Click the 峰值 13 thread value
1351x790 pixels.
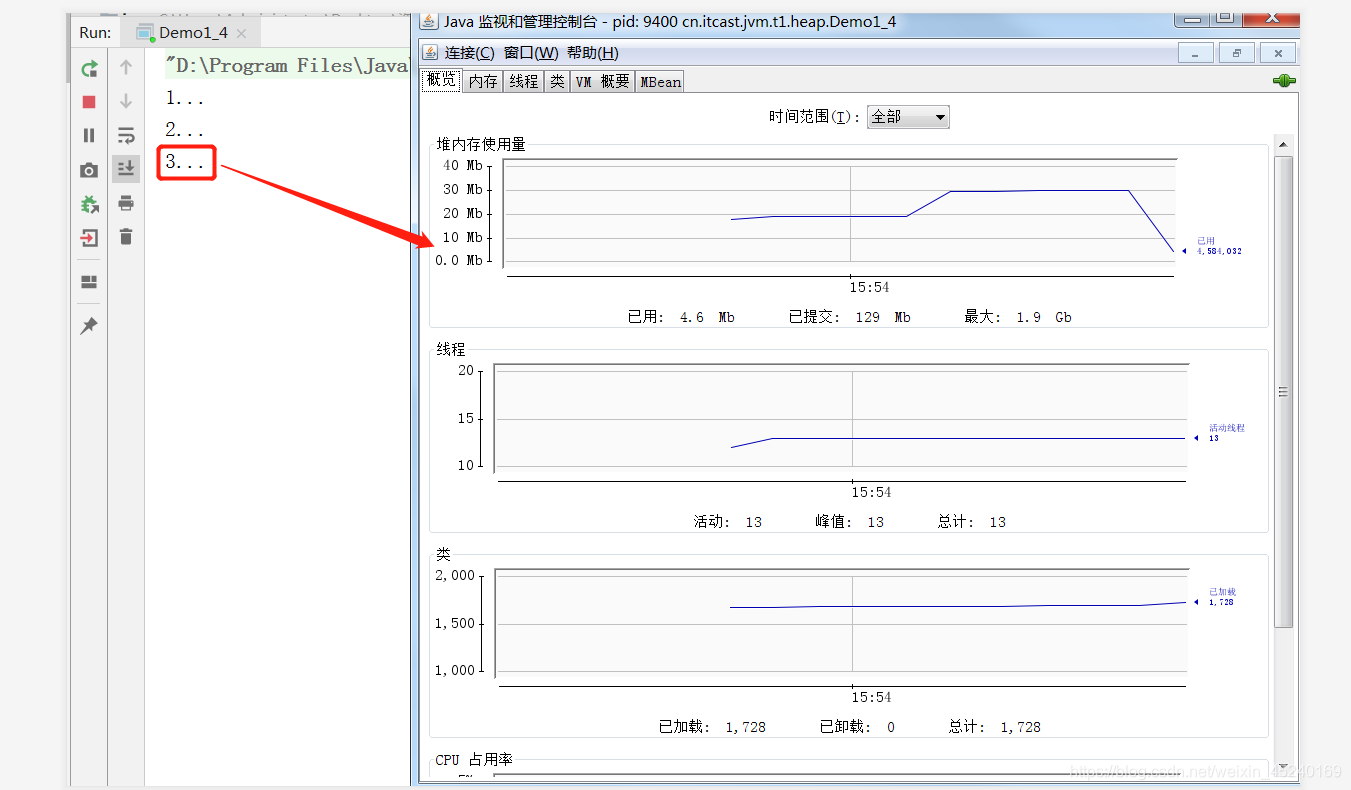pyautogui.click(x=850, y=522)
